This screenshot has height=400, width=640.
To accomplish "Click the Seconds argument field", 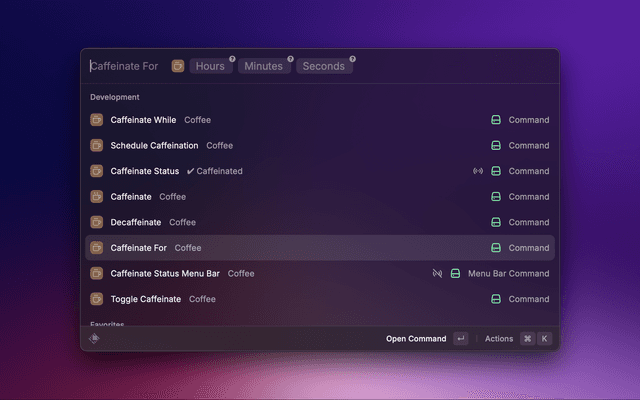I will coord(323,66).
